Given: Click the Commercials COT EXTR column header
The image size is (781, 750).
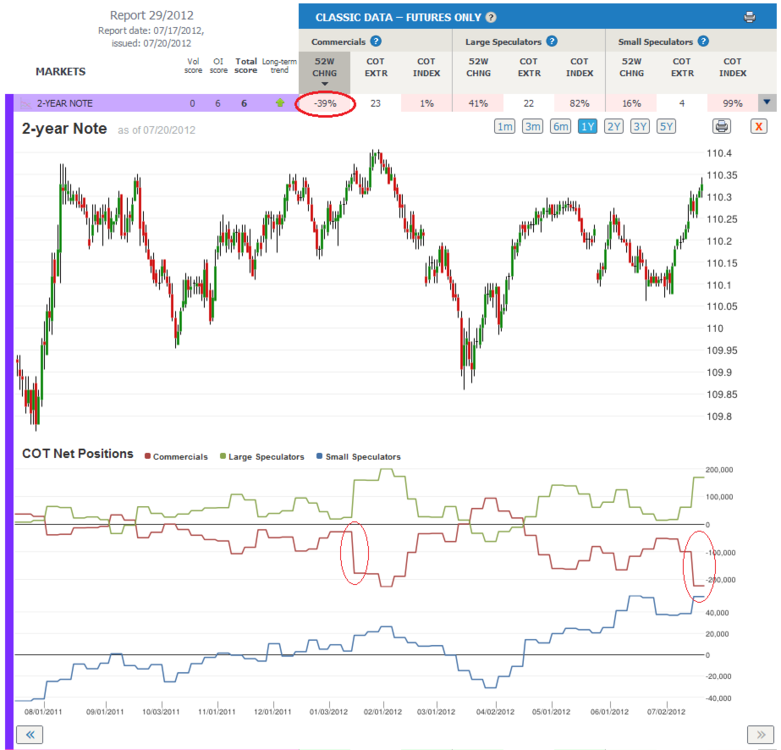Looking at the screenshot, I should 376,67.
